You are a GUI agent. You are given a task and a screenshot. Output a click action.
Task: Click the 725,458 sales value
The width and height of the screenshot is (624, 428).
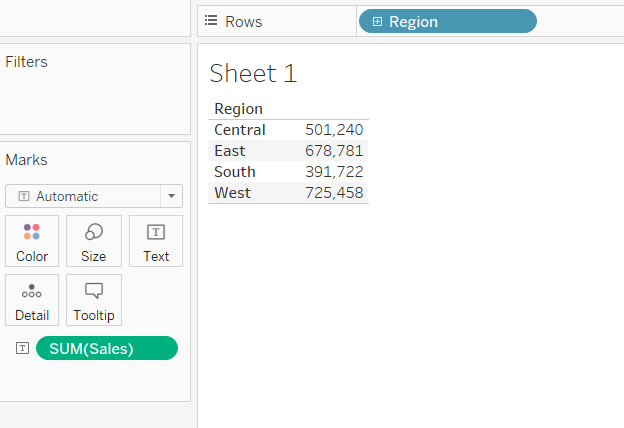coord(334,193)
